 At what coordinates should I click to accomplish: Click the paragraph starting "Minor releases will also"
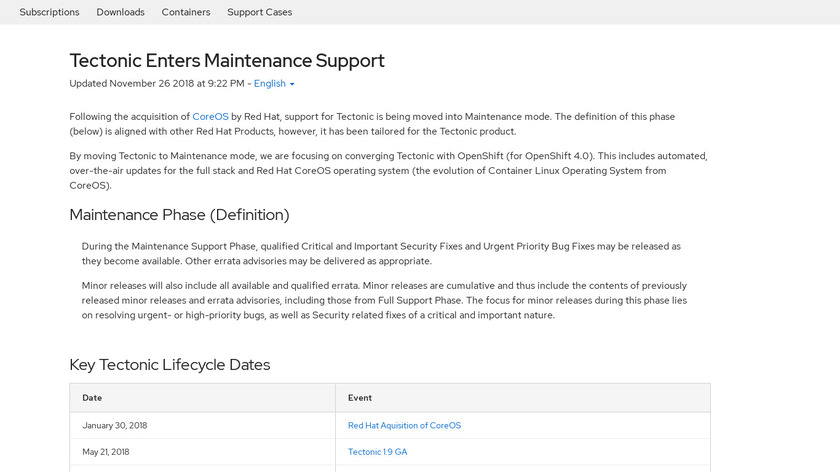click(384, 300)
